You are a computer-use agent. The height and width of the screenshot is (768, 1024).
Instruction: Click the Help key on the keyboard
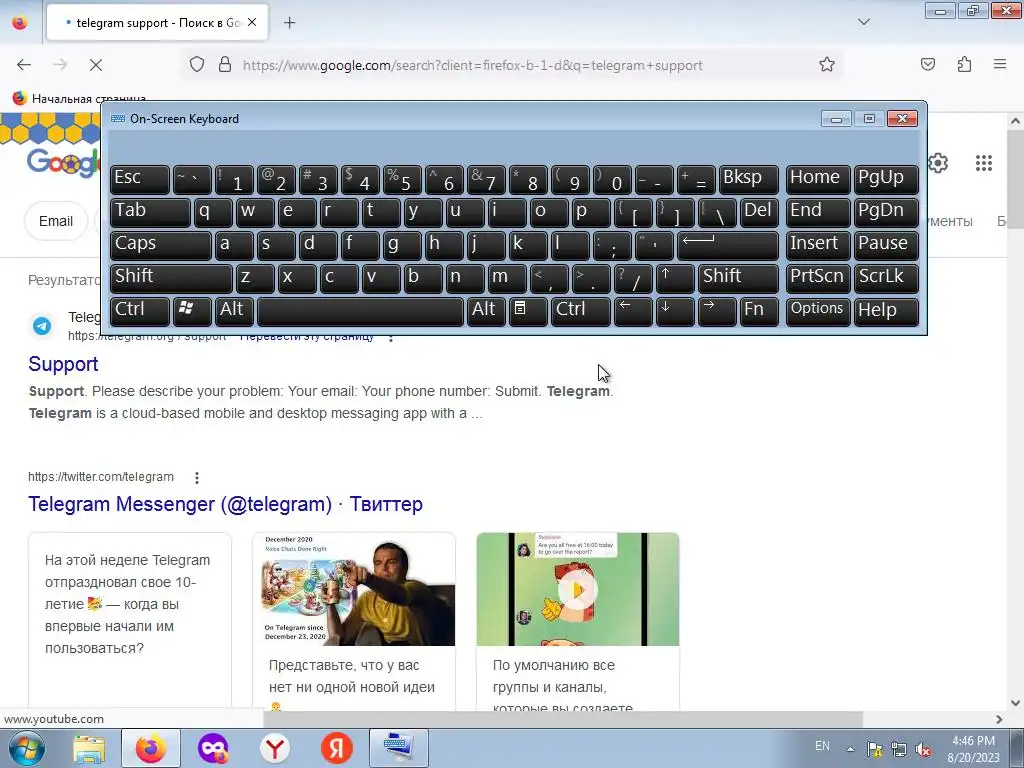point(886,310)
